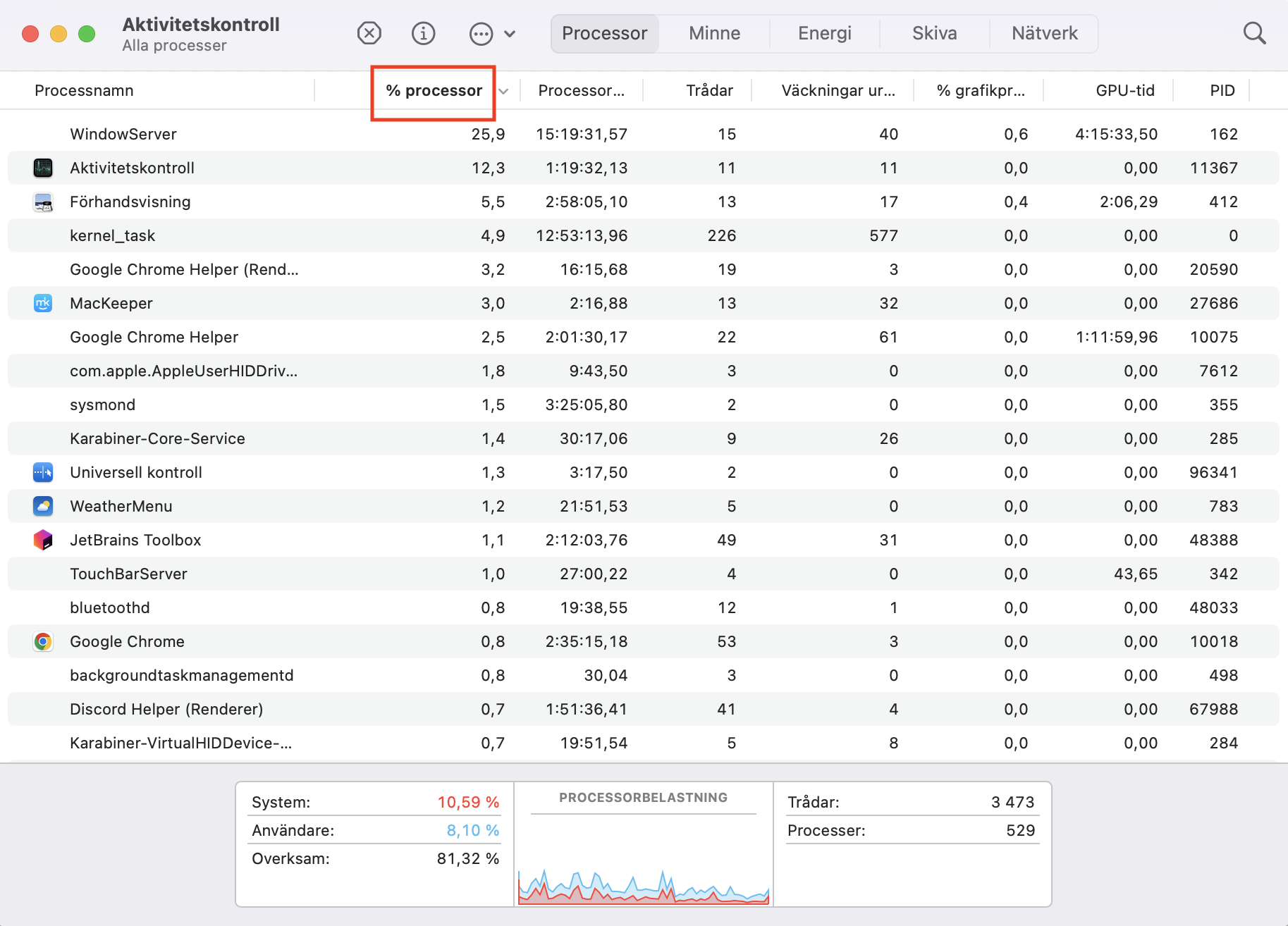Click the System value 10,59 %
This screenshot has height=926, width=1288.
coord(468,802)
